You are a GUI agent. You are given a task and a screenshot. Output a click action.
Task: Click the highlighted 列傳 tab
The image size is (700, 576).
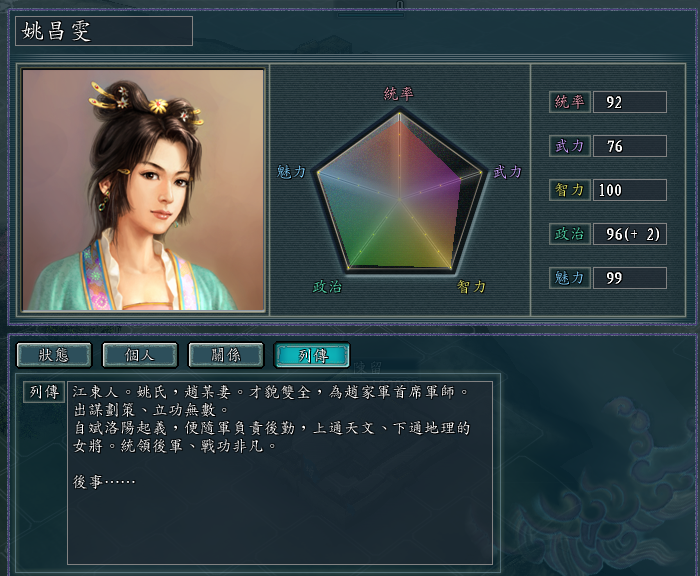(x=312, y=355)
